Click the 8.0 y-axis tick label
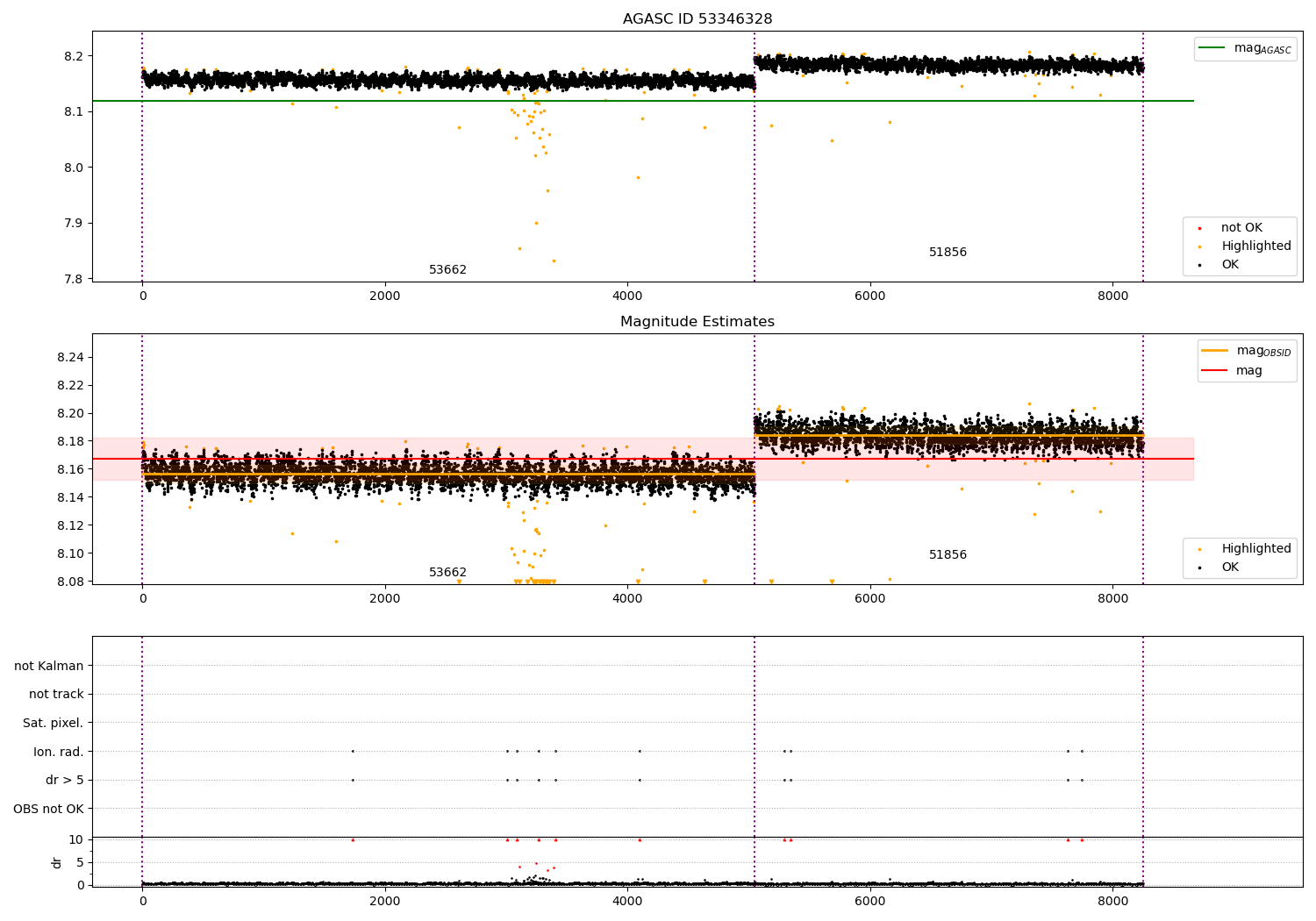 coord(74,168)
